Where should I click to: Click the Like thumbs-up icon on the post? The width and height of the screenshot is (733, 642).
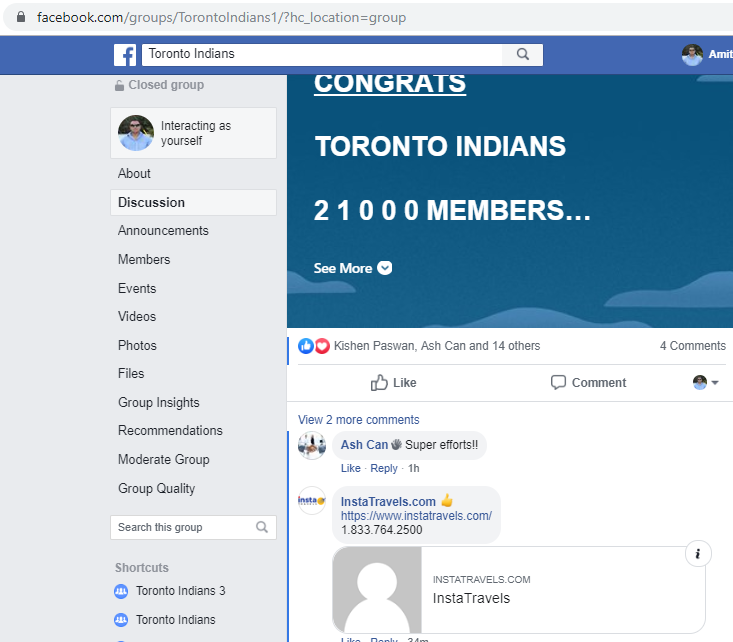[380, 382]
